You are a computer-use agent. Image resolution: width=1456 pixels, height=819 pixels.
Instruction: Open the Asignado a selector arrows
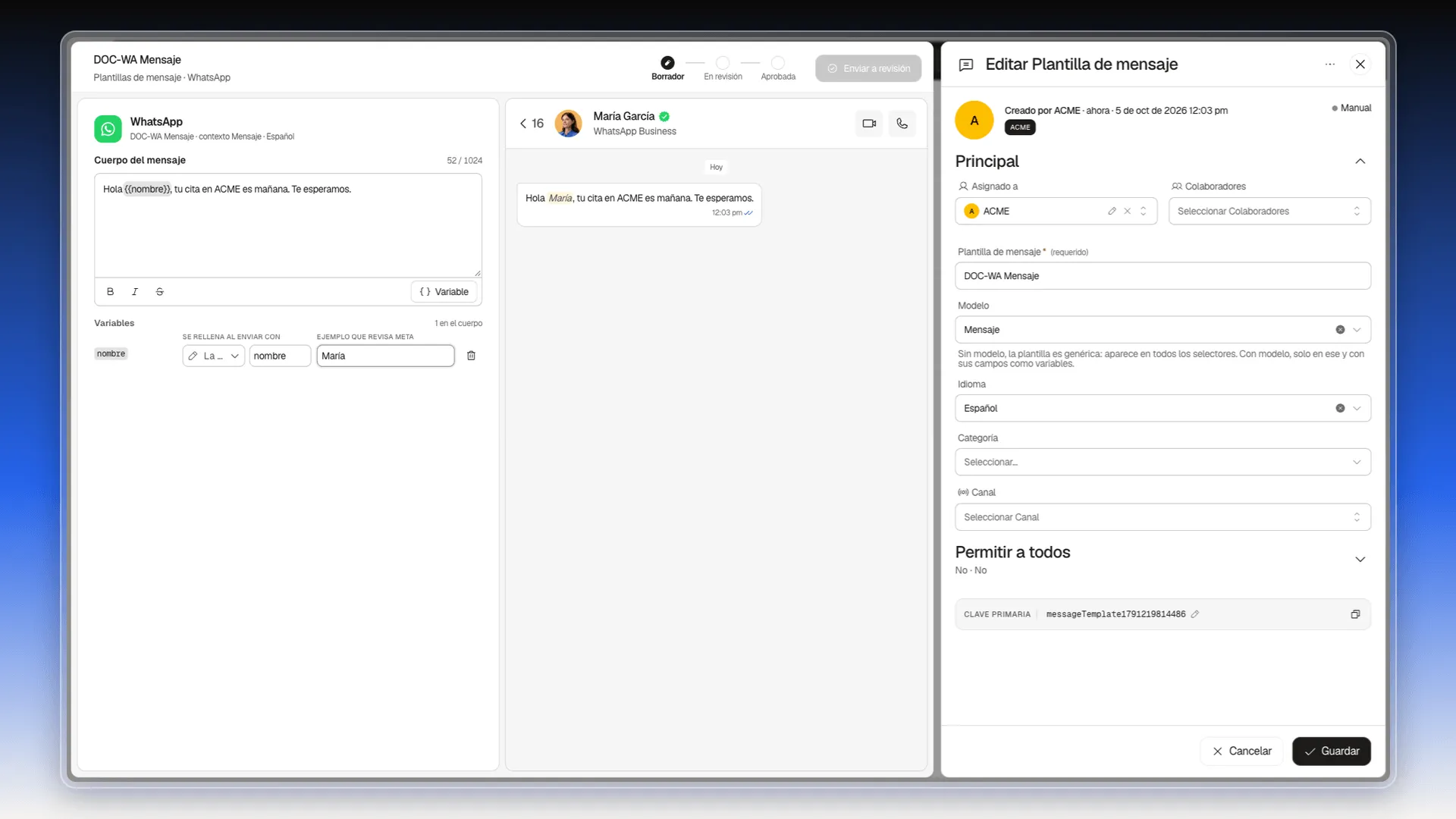[x=1144, y=211]
